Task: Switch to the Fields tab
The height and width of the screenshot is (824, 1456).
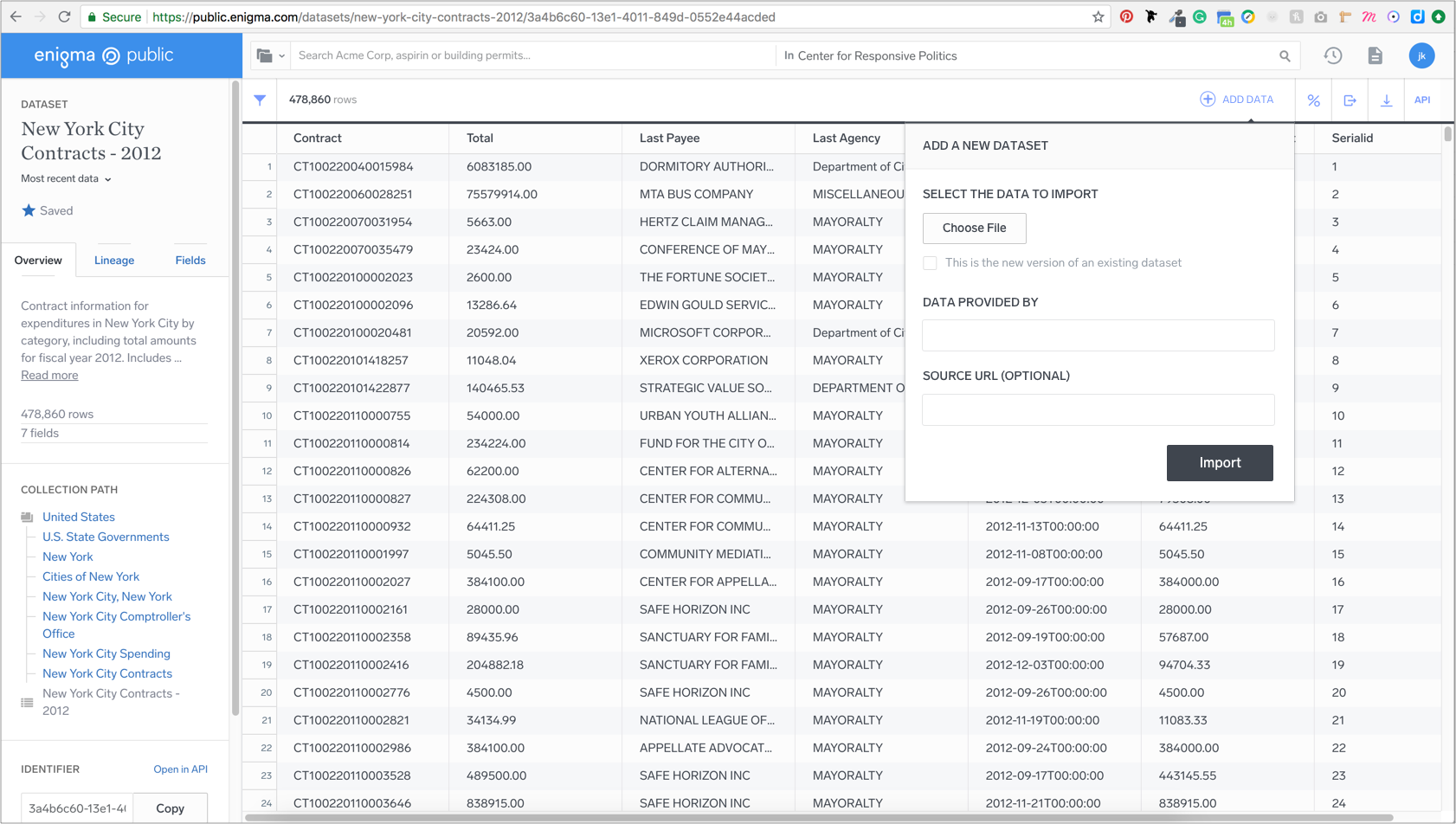Action: click(x=190, y=260)
